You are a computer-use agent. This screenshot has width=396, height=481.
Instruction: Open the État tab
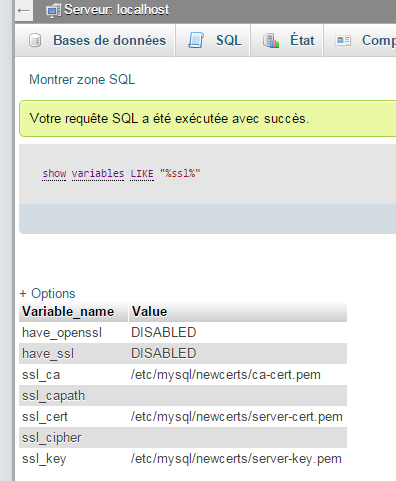(287, 40)
